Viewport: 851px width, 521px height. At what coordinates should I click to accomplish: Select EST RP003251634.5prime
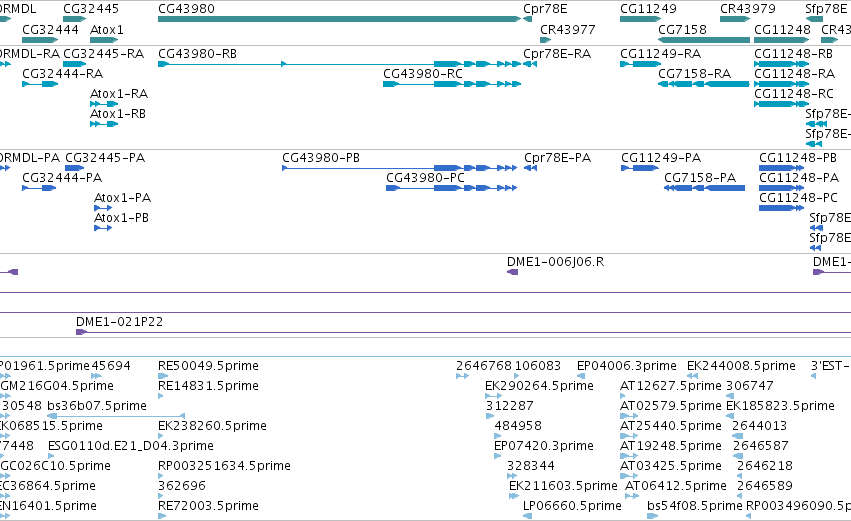224,466
